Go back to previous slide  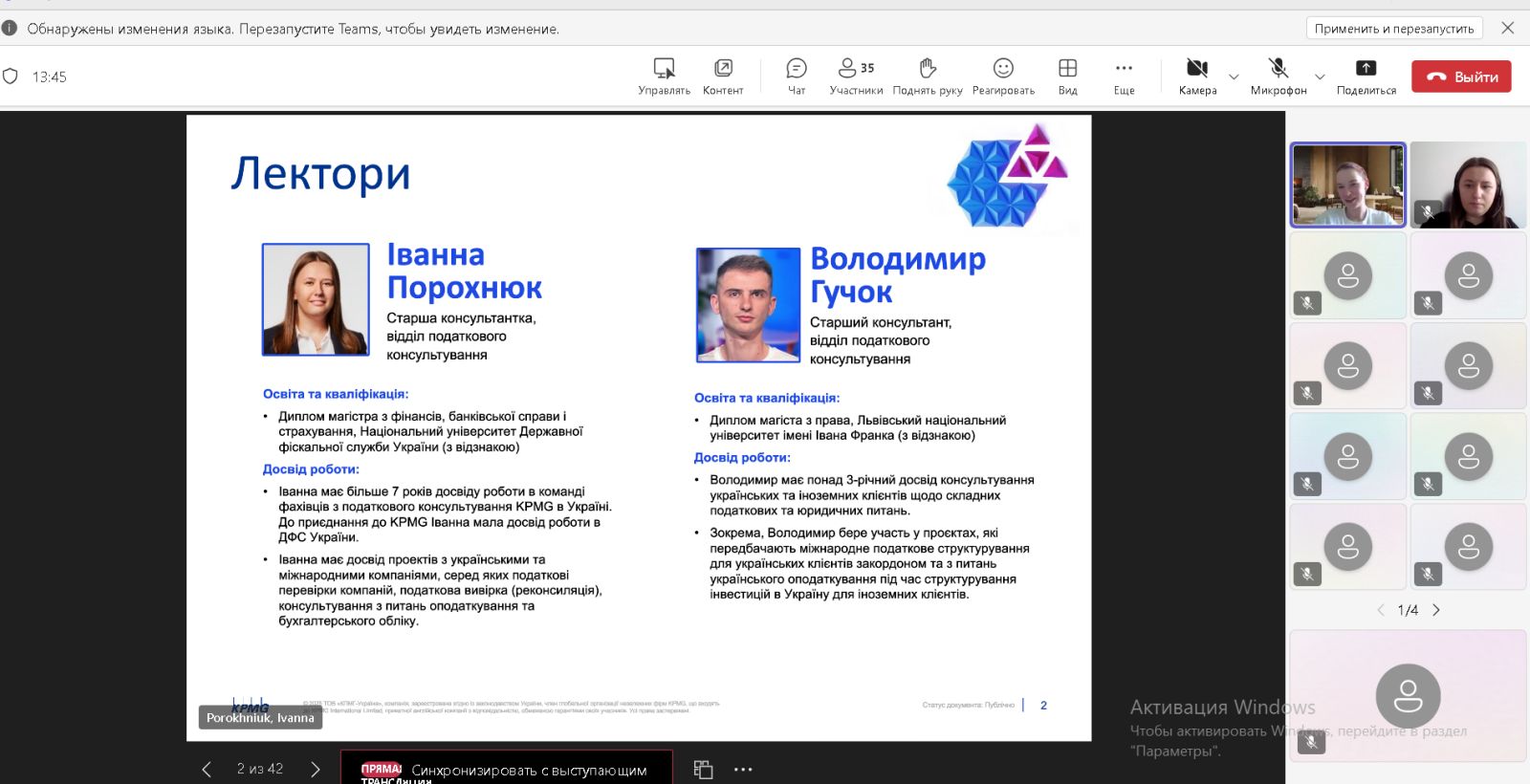click(x=207, y=770)
